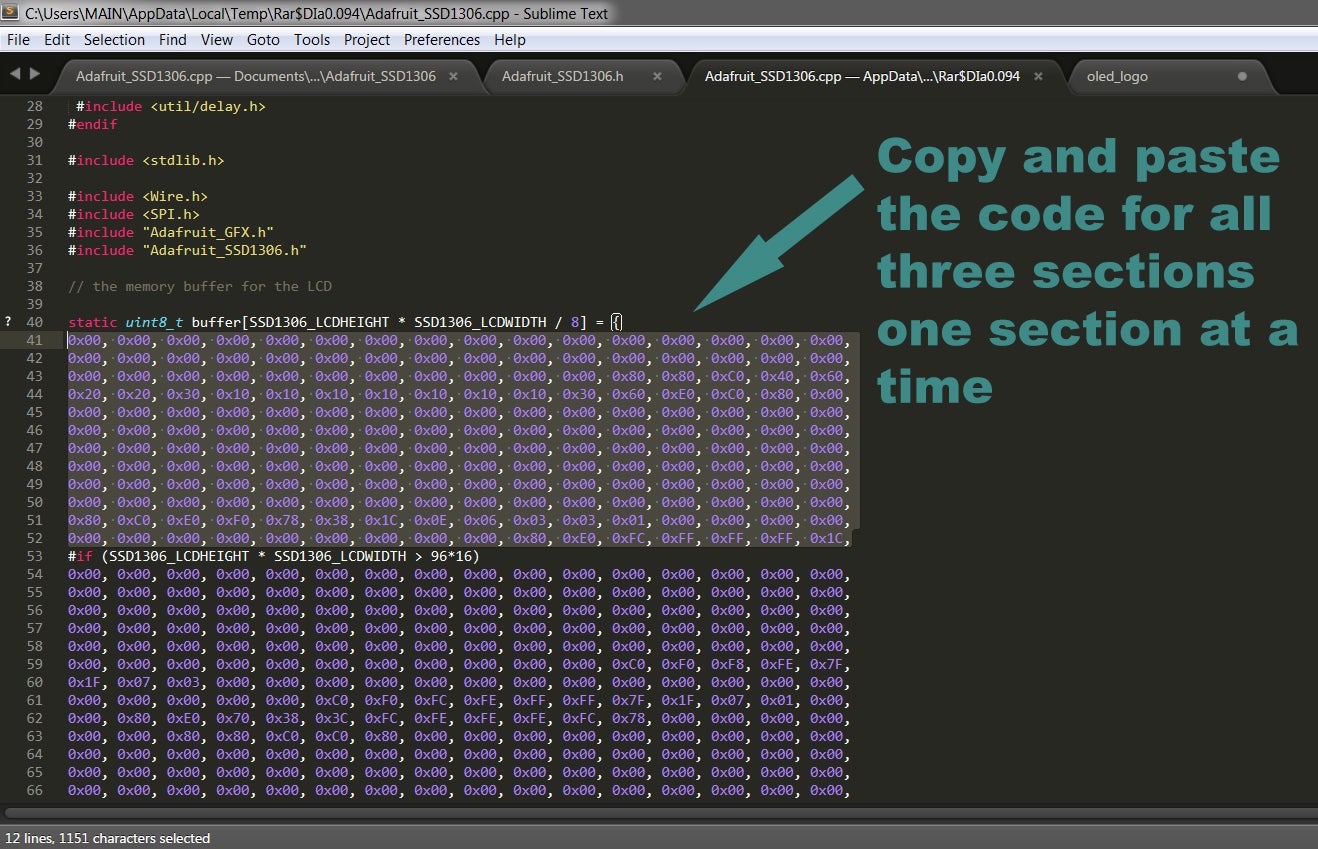Click the status bar selection info text
The image size is (1318, 849).
(108, 838)
